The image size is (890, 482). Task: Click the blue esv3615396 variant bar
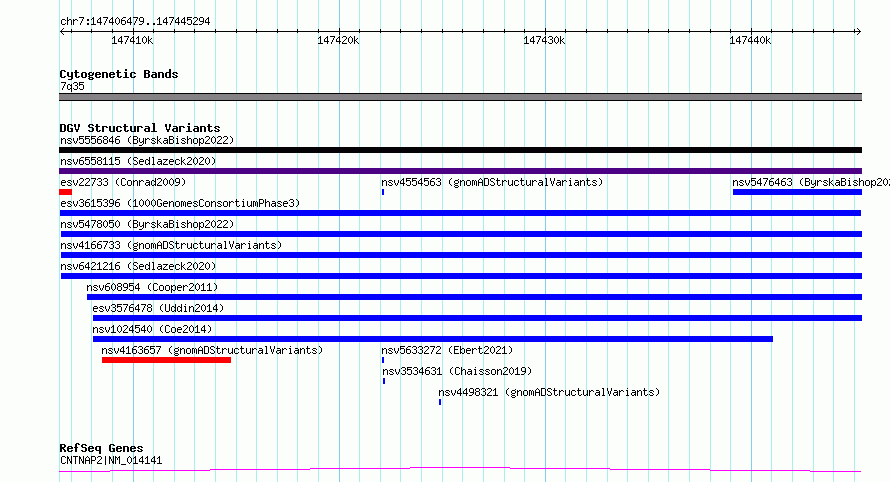coord(460,213)
